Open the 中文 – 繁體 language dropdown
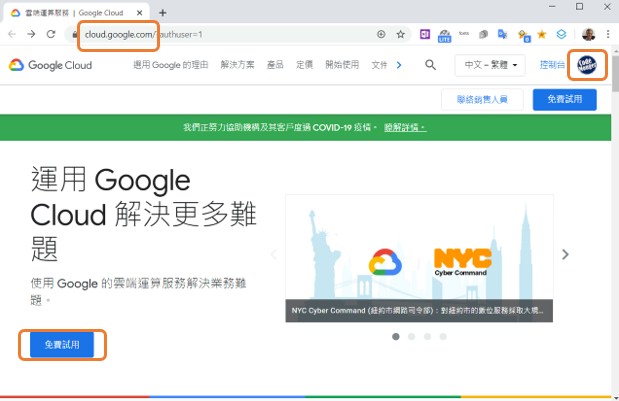 (490, 65)
